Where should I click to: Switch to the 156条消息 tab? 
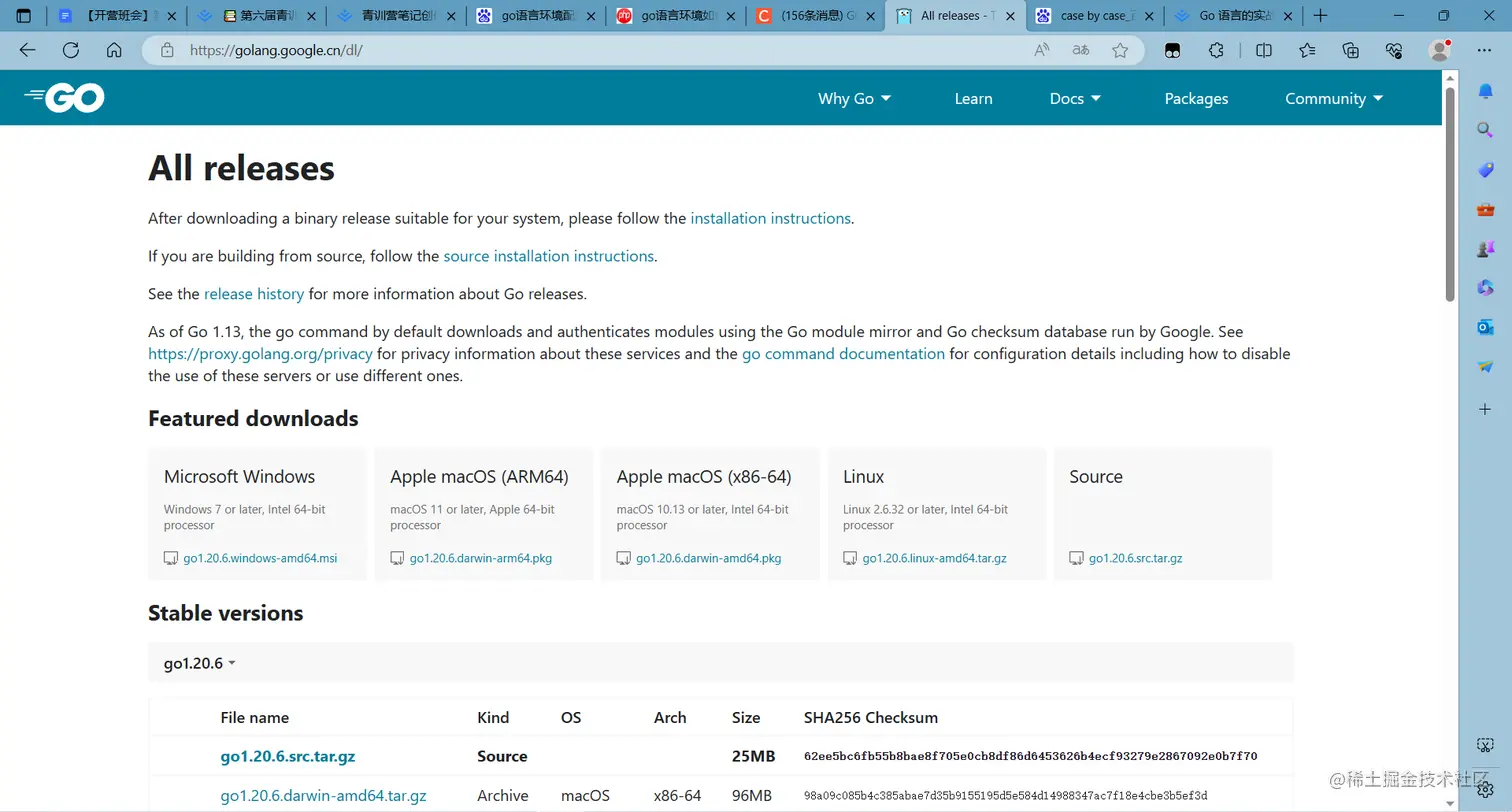tap(815, 16)
